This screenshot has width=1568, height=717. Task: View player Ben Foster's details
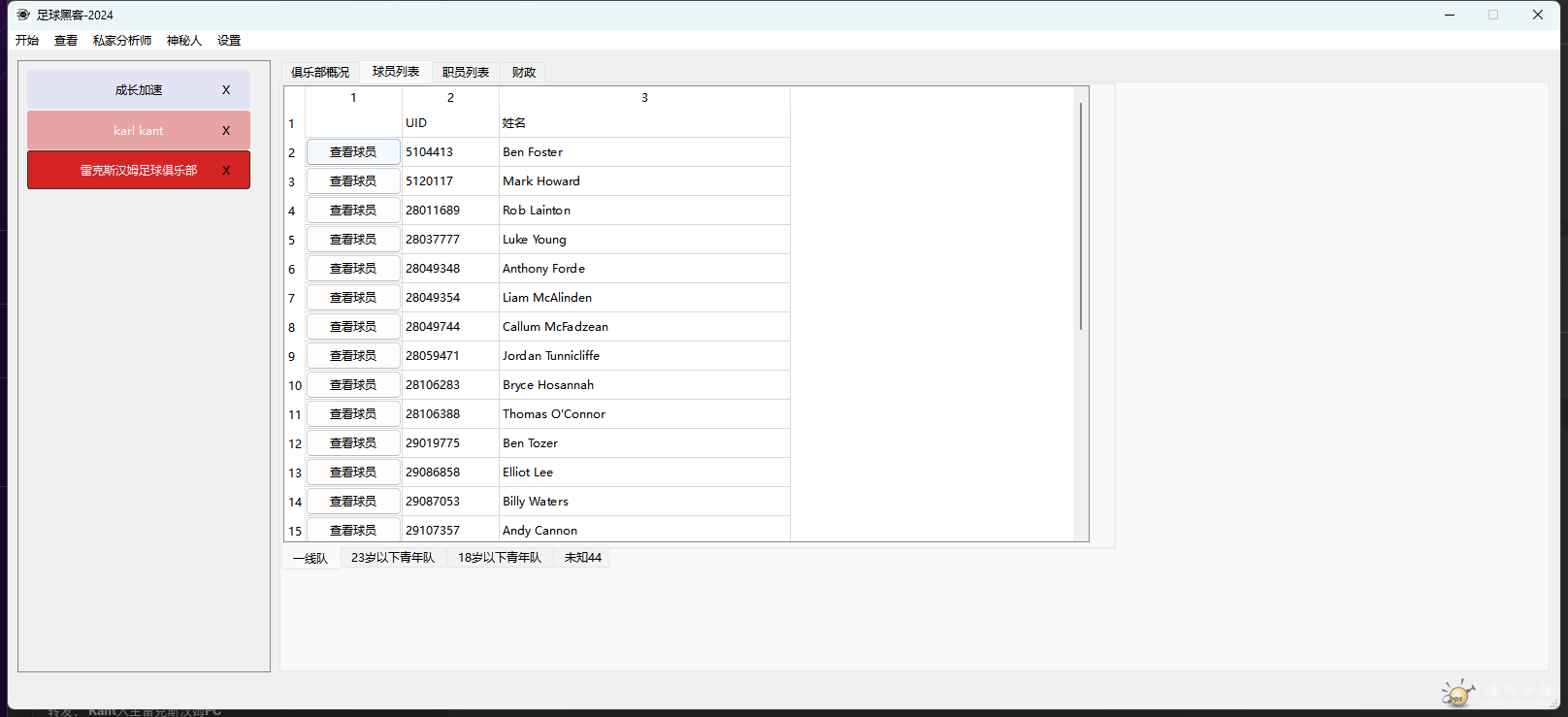pyautogui.click(x=353, y=152)
